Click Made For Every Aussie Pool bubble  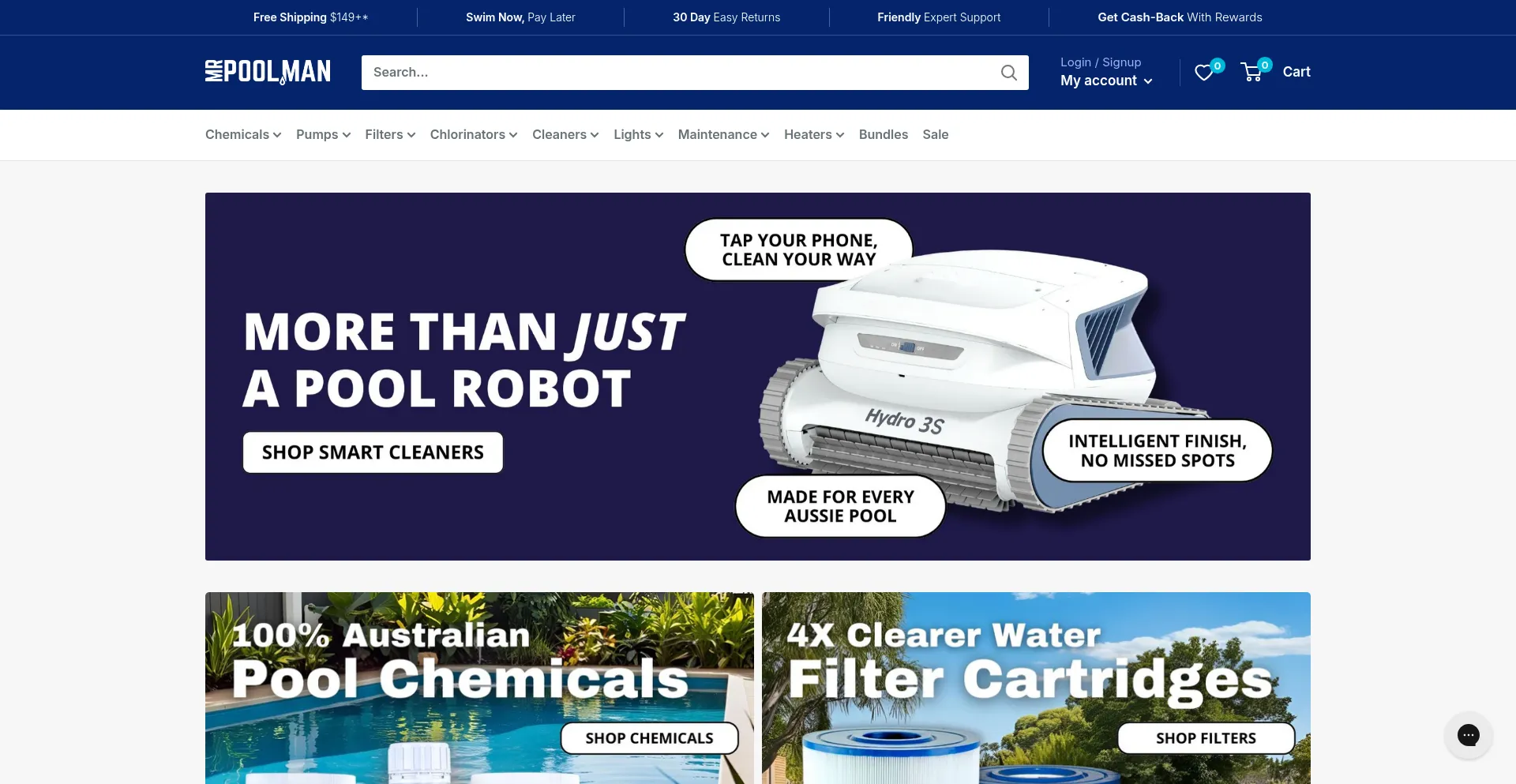click(840, 506)
